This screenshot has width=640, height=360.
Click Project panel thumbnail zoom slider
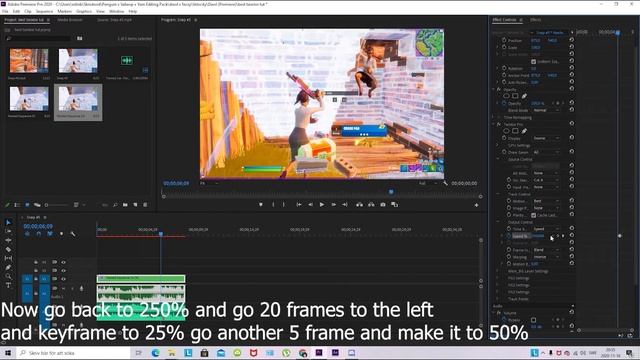[56, 205]
